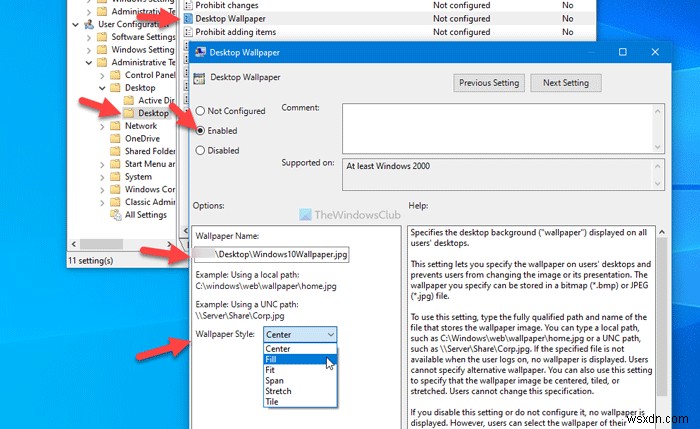
Task: Click the selected Desktop subfolder icon
Action: [129, 113]
